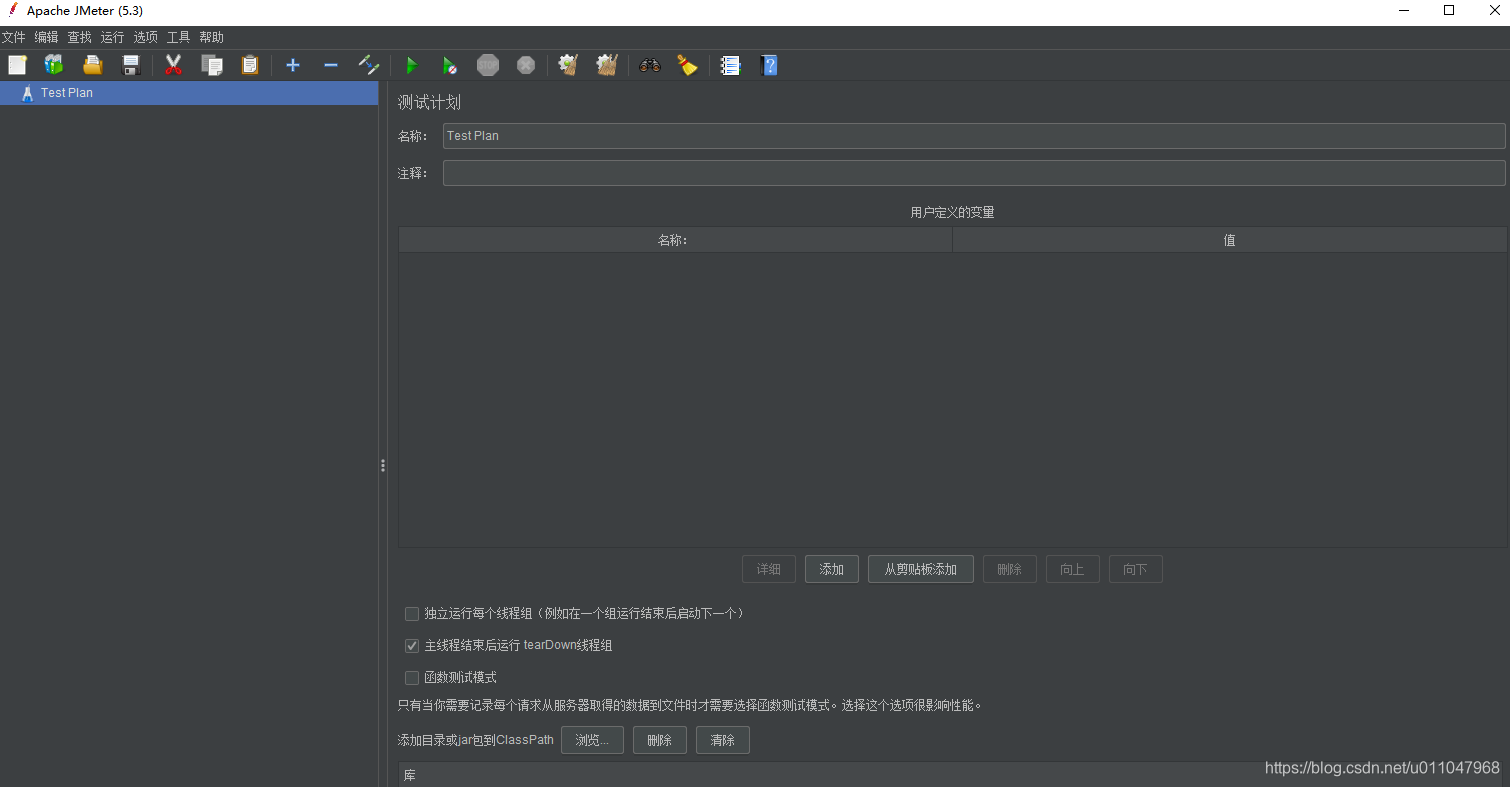This screenshot has width=1510, height=787.
Task: Click the 向上 button
Action: [x=1072, y=569]
